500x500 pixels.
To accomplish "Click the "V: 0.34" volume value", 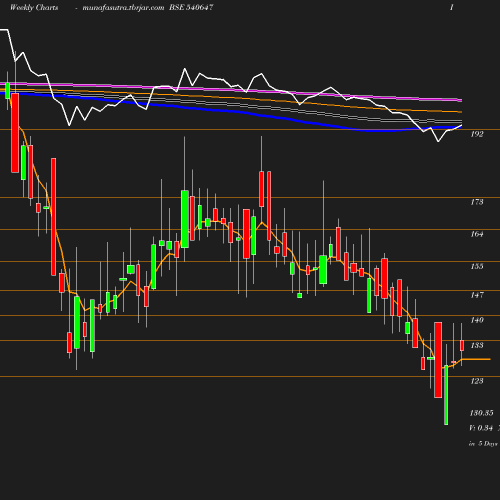I will (x=481, y=428).
